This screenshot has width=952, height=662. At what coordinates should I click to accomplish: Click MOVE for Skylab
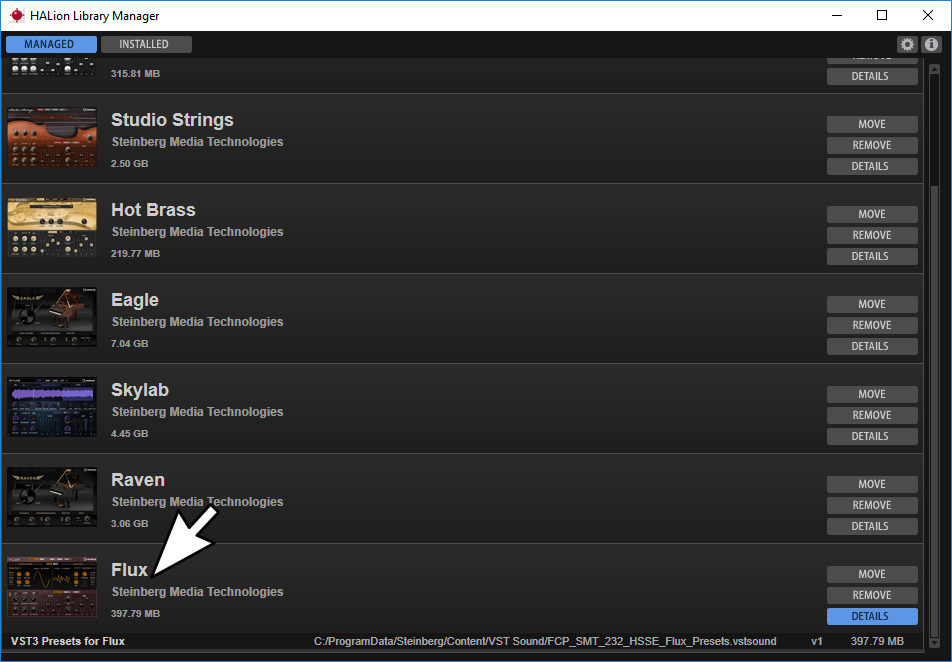coord(872,394)
